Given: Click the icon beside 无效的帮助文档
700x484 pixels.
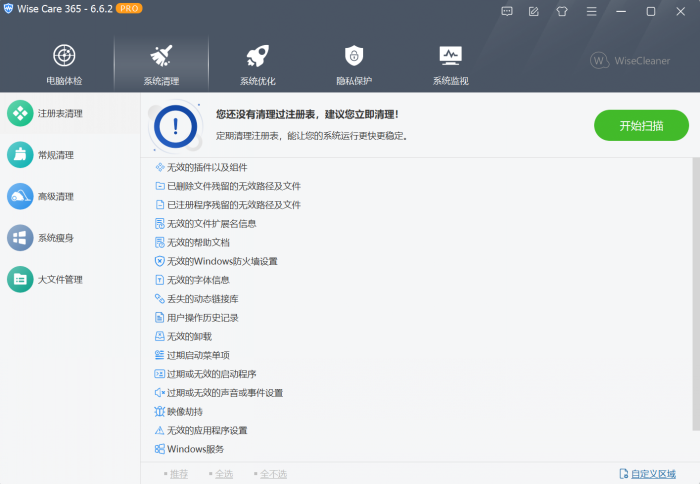Looking at the screenshot, I should pyautogui.click(x=159, y=242).
